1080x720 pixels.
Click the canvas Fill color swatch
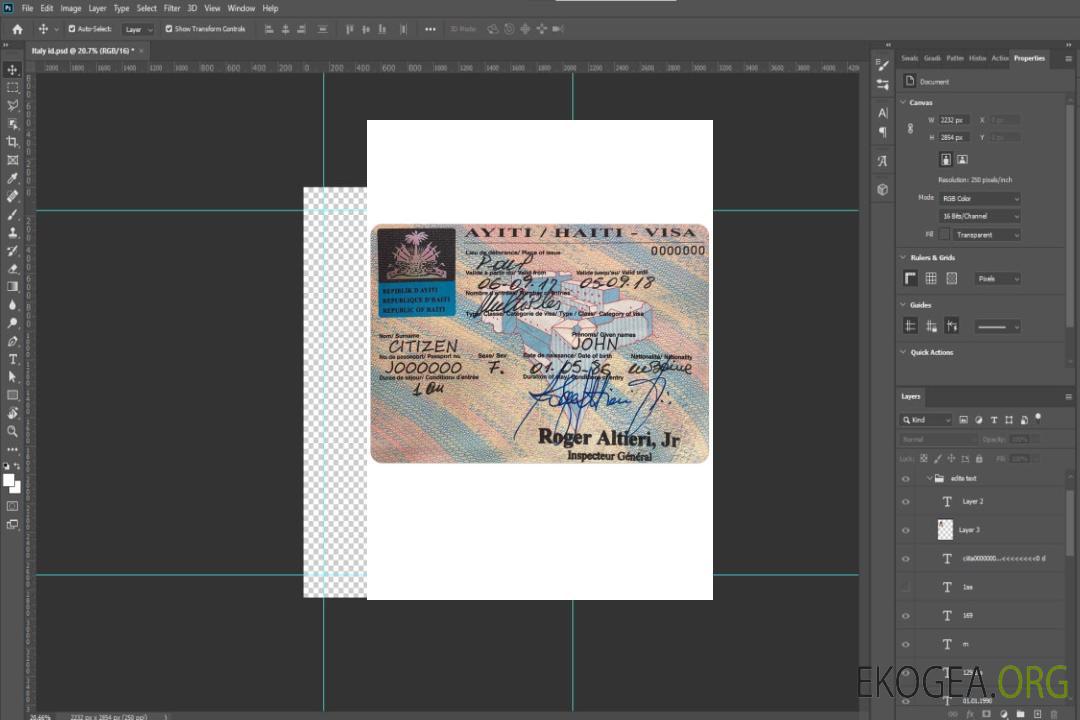click(x=945, y=235)
